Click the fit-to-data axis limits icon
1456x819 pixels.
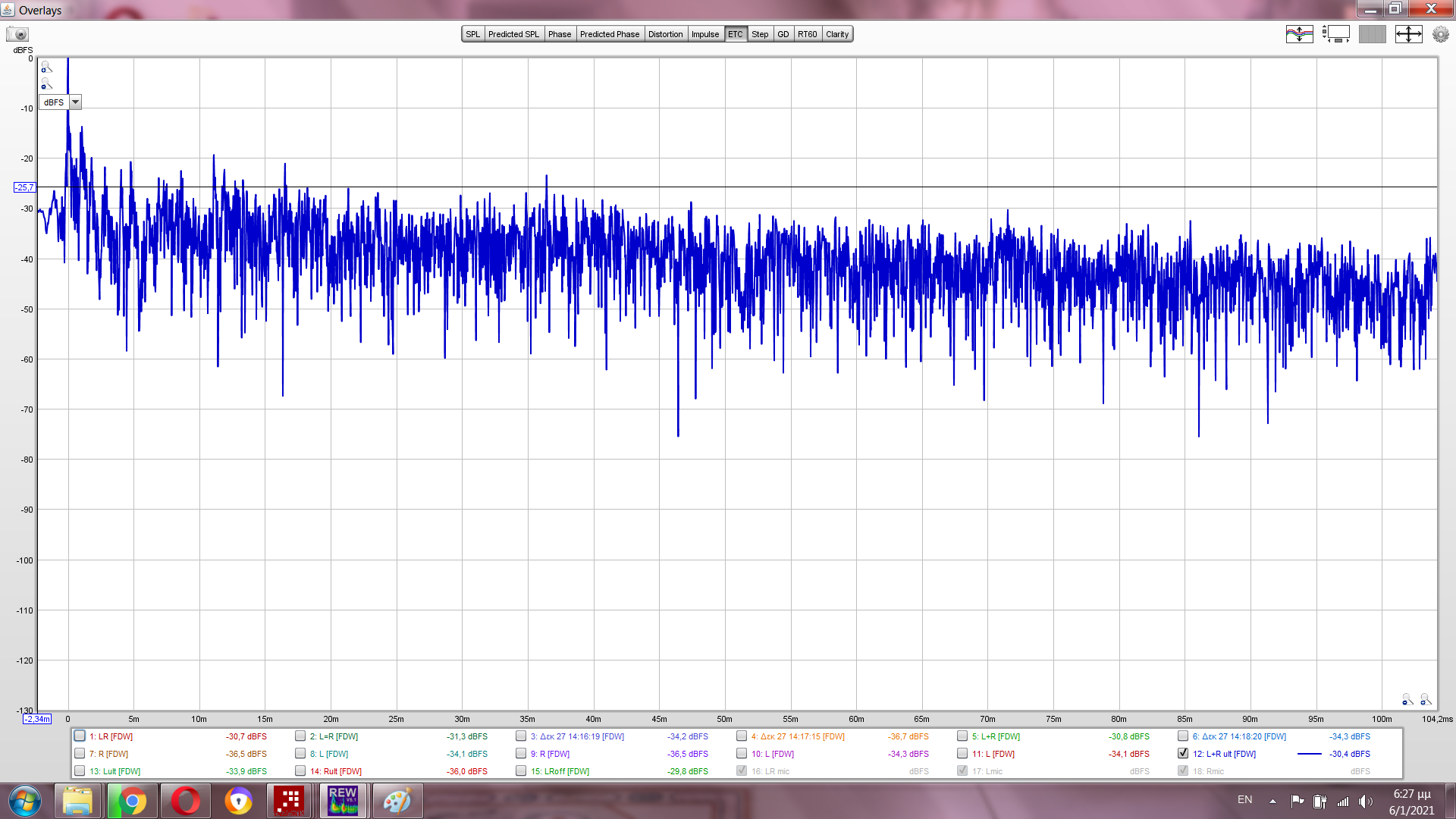point(1408,34)
